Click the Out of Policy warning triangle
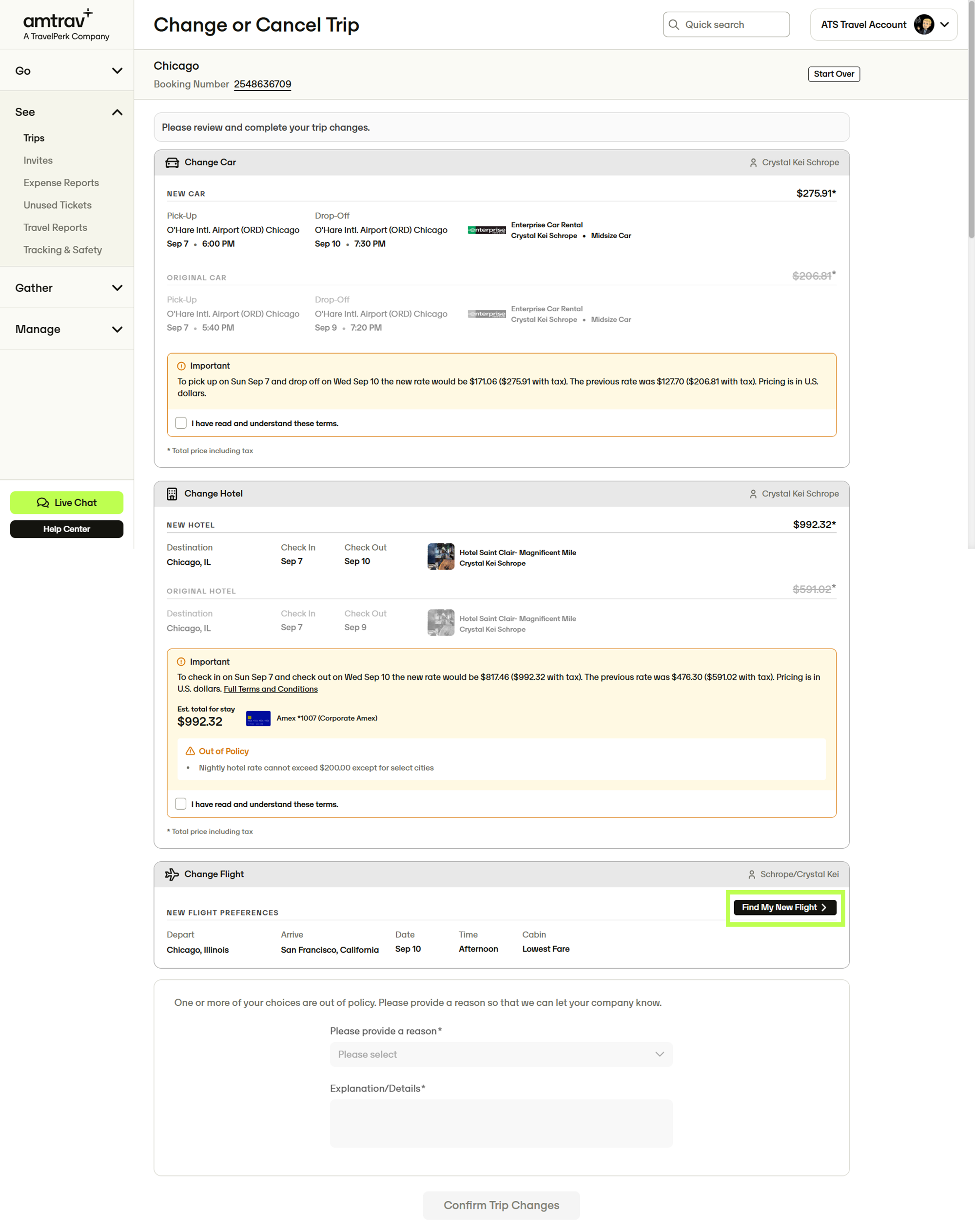 (190, 751)
